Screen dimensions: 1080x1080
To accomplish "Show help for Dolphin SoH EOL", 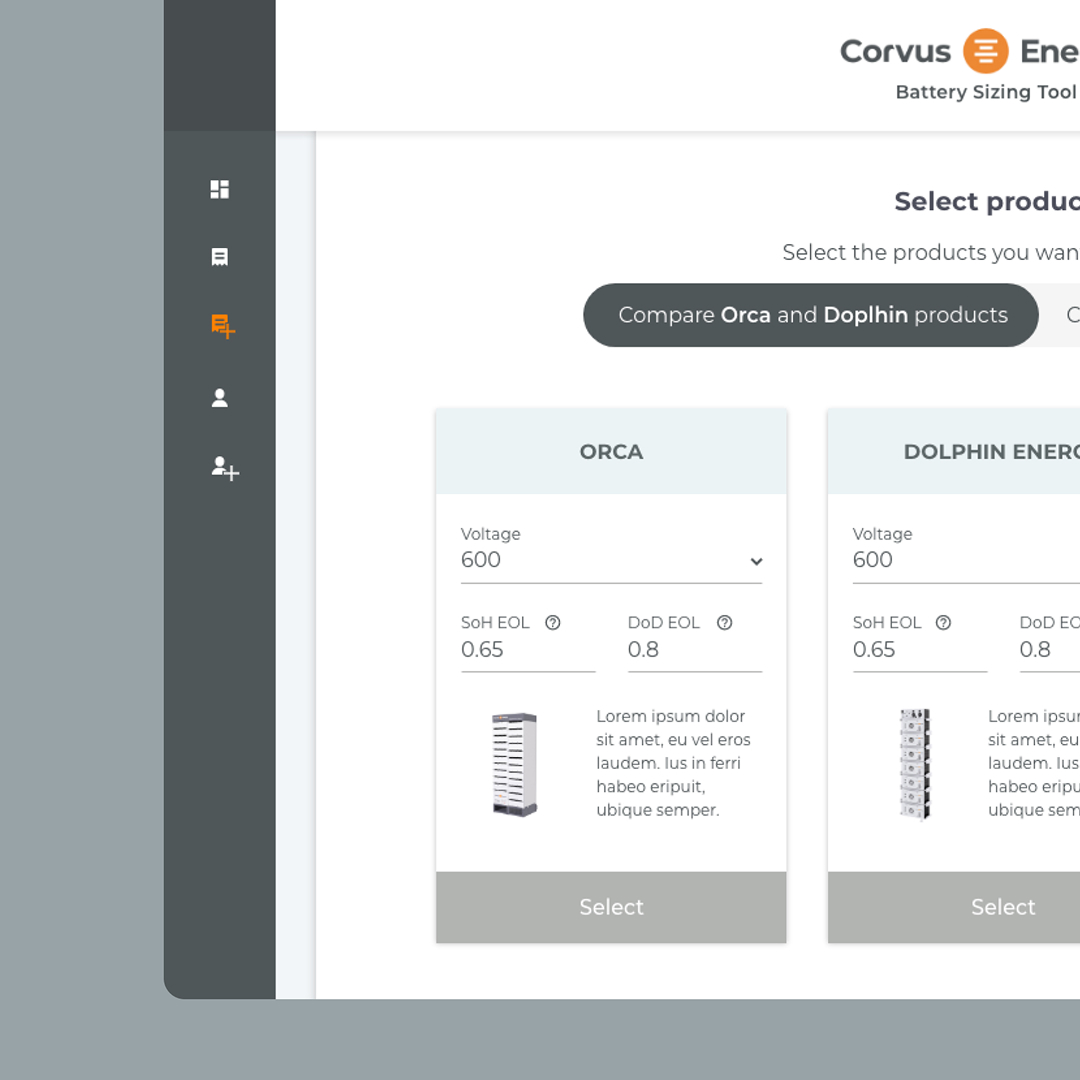I will [x=943, y=623].
